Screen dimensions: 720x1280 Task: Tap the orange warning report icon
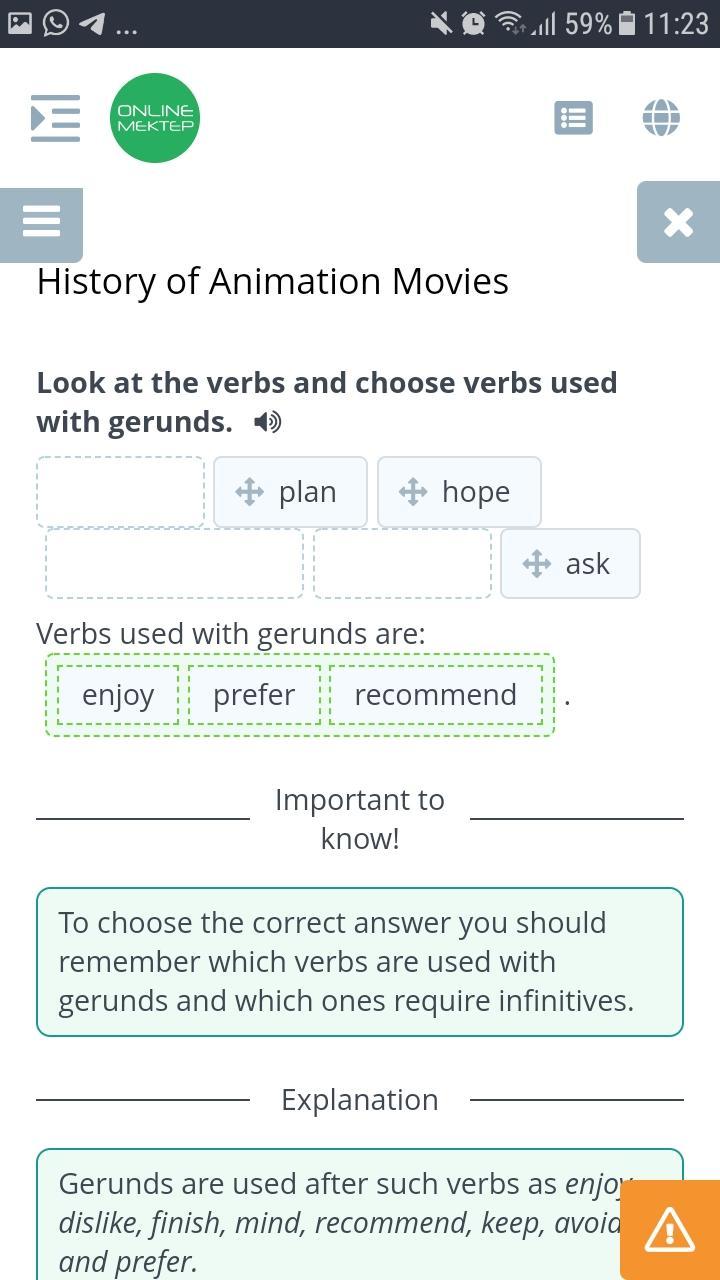(670, 1230)
